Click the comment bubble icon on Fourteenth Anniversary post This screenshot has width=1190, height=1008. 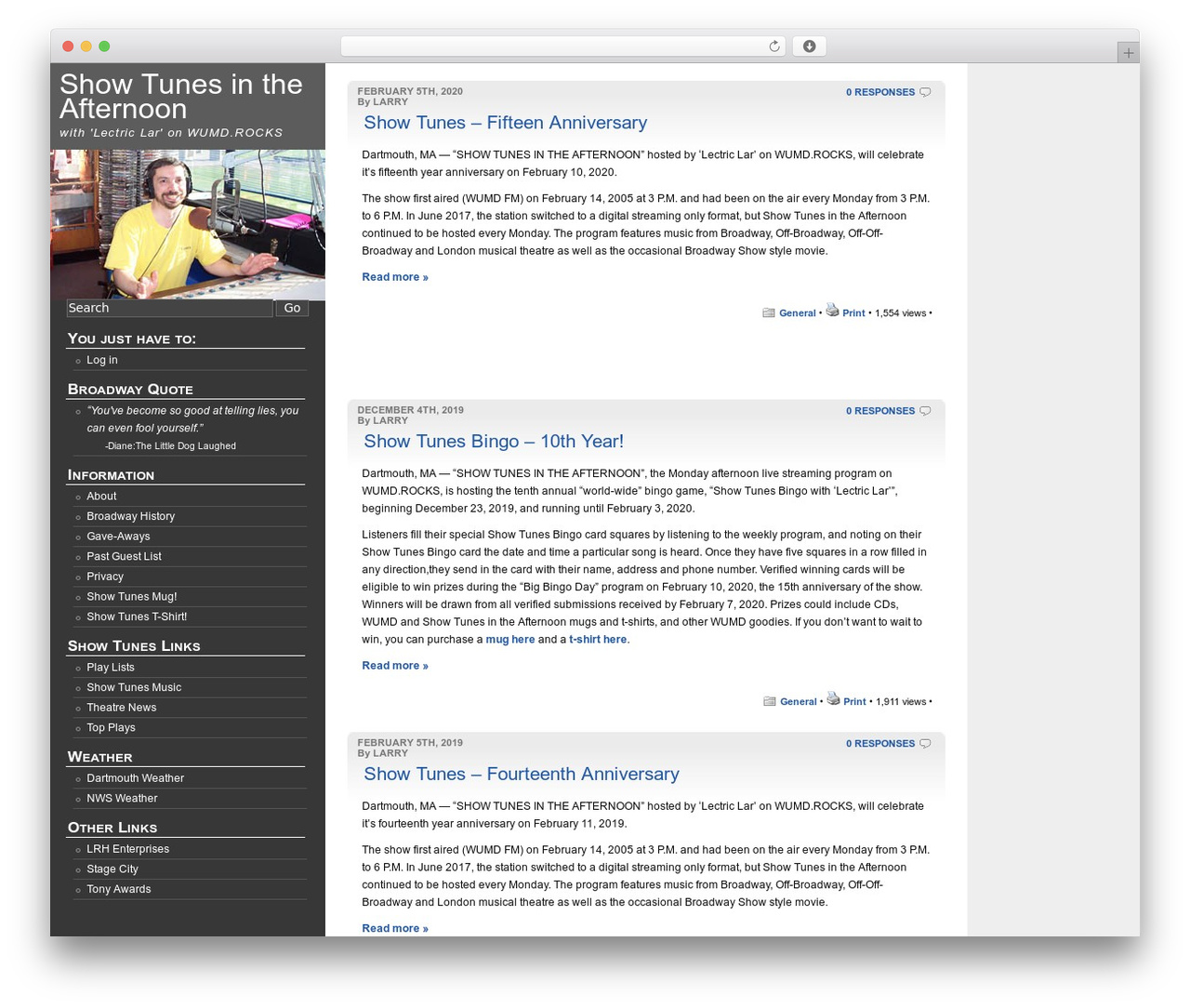[x=925, y=744]
